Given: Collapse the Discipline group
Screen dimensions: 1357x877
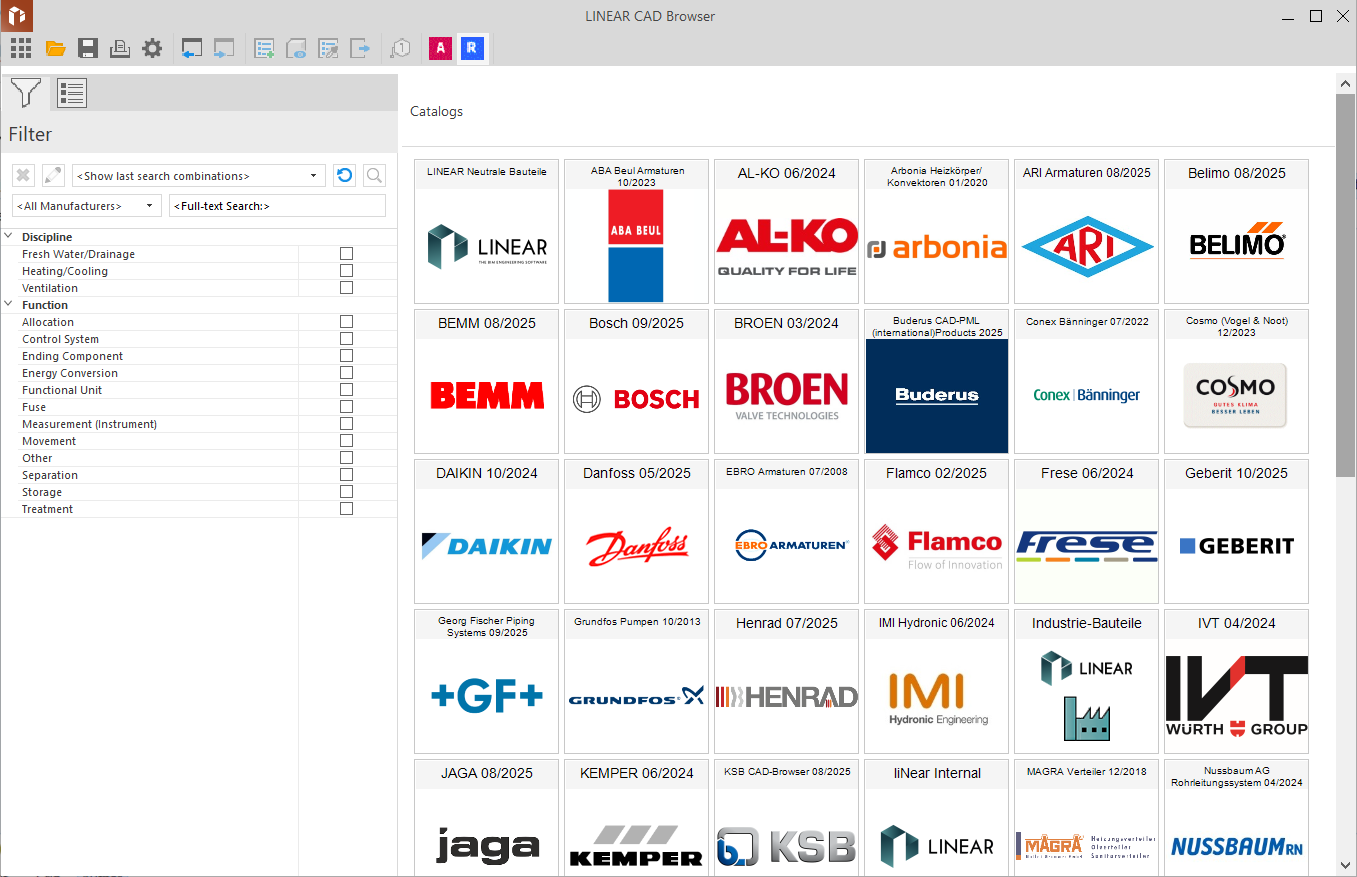Looking at the screenshot, I should [9, 237].
